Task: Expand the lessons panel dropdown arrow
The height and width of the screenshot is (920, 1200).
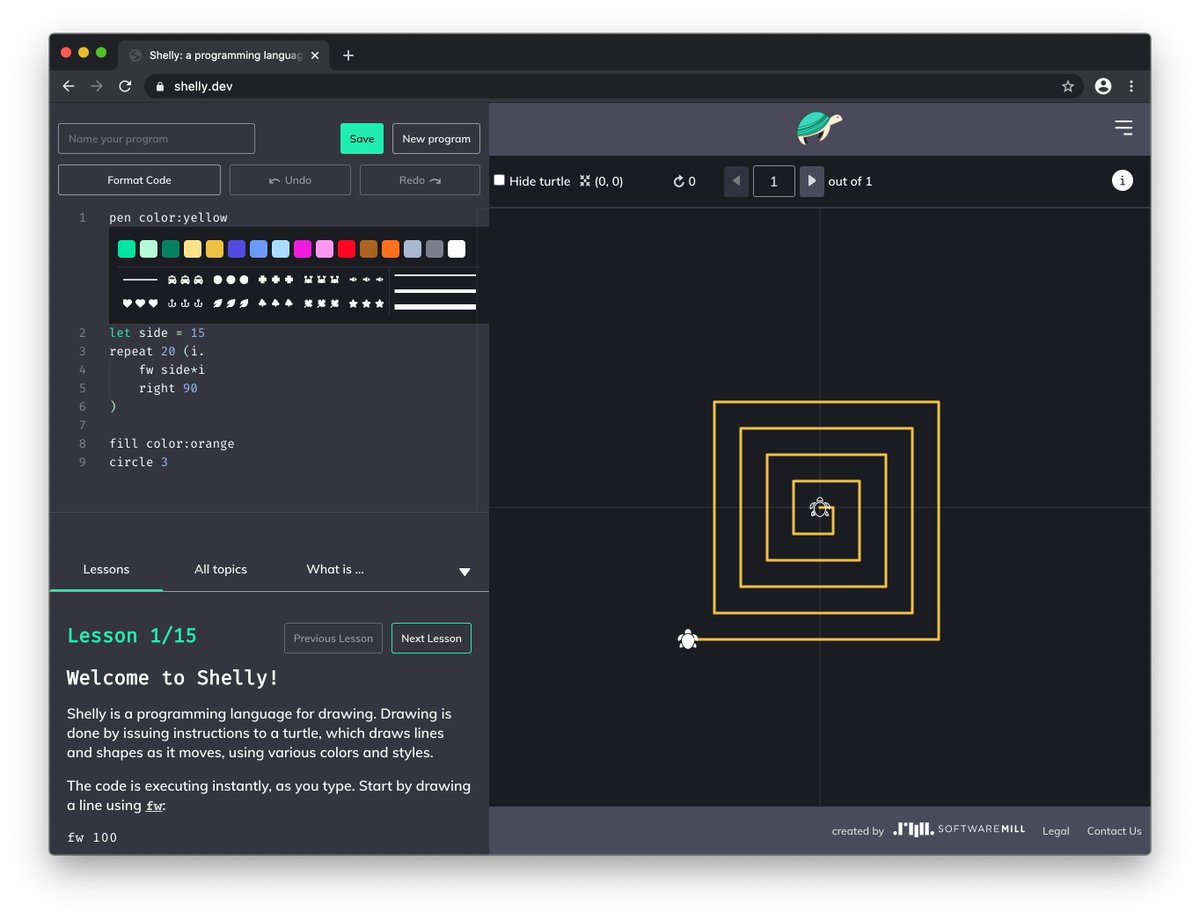Action: 464,572
